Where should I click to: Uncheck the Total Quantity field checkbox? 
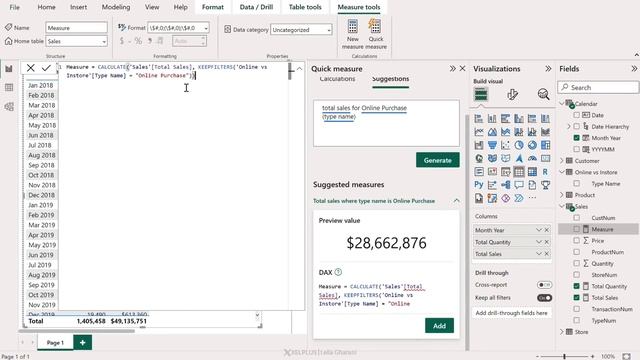(x=576, y=286)
